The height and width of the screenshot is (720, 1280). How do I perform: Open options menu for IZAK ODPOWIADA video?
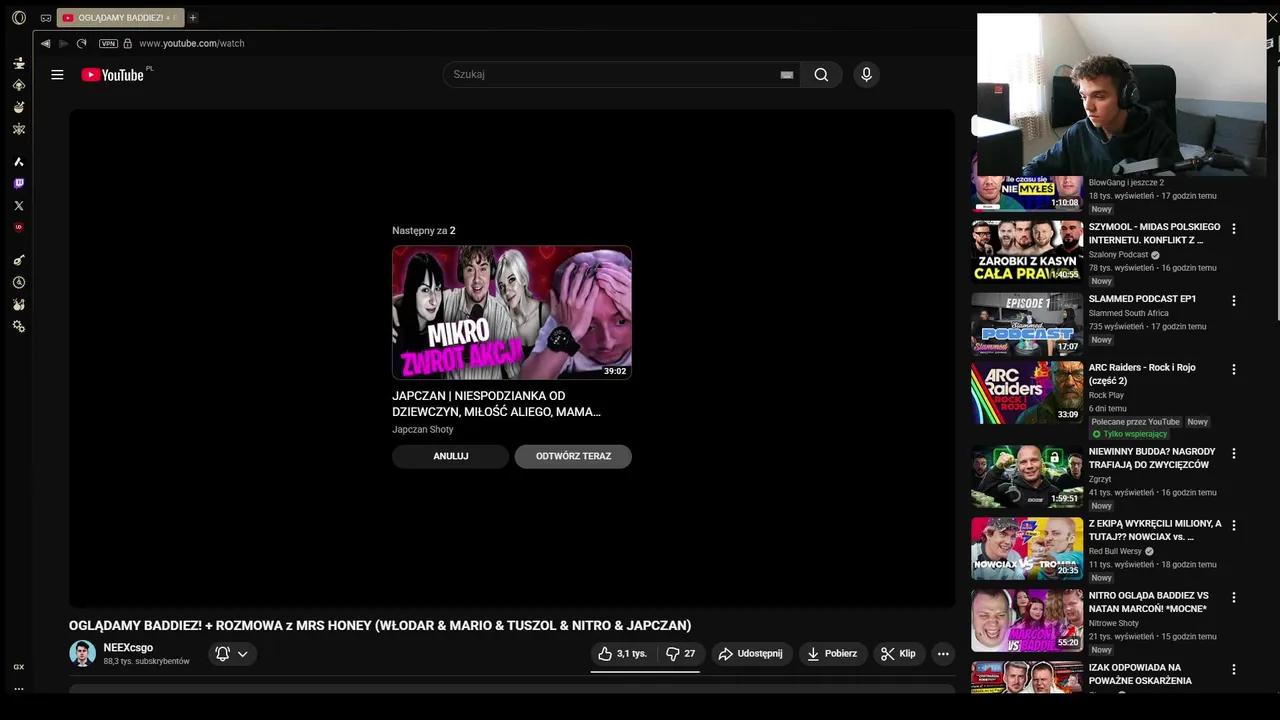[1233, 670]
